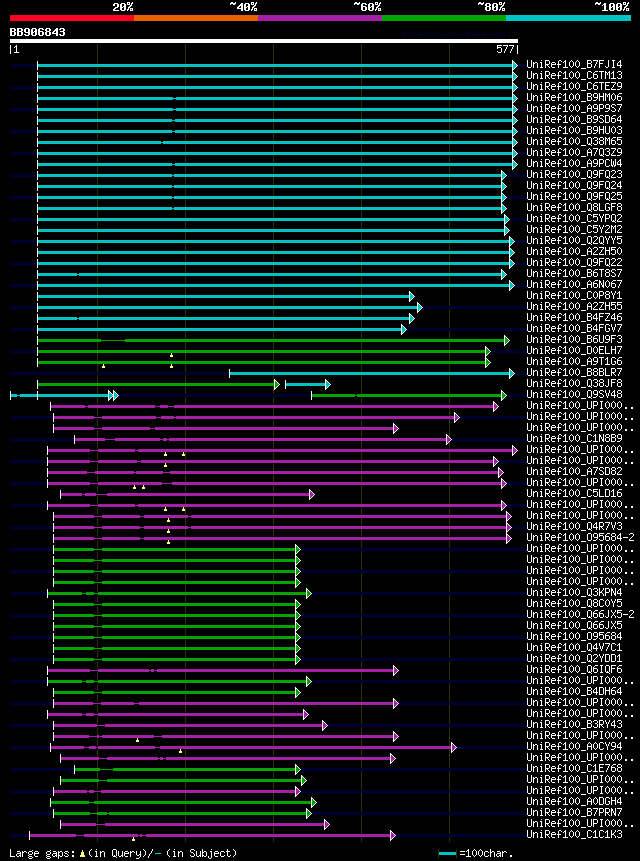Screen dimensions: 640x861
Task: Open the UniRef100_C5YPQ2 entry
Action: pyautogui.click(x=574, y=219)
